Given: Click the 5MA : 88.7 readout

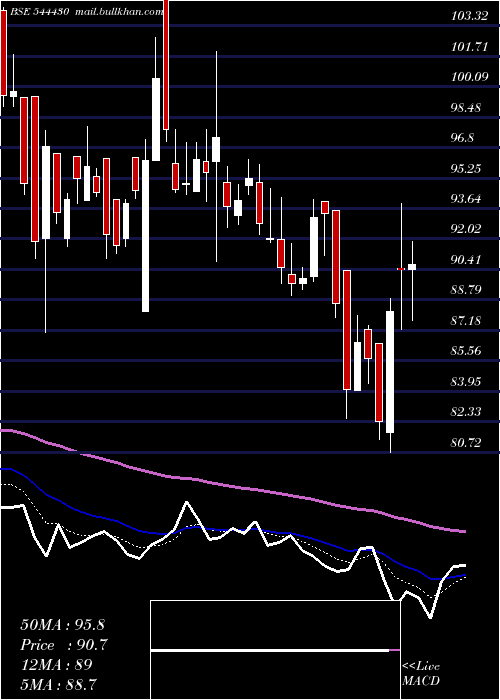Looking at the screenshot, I should tap(59, 684).
